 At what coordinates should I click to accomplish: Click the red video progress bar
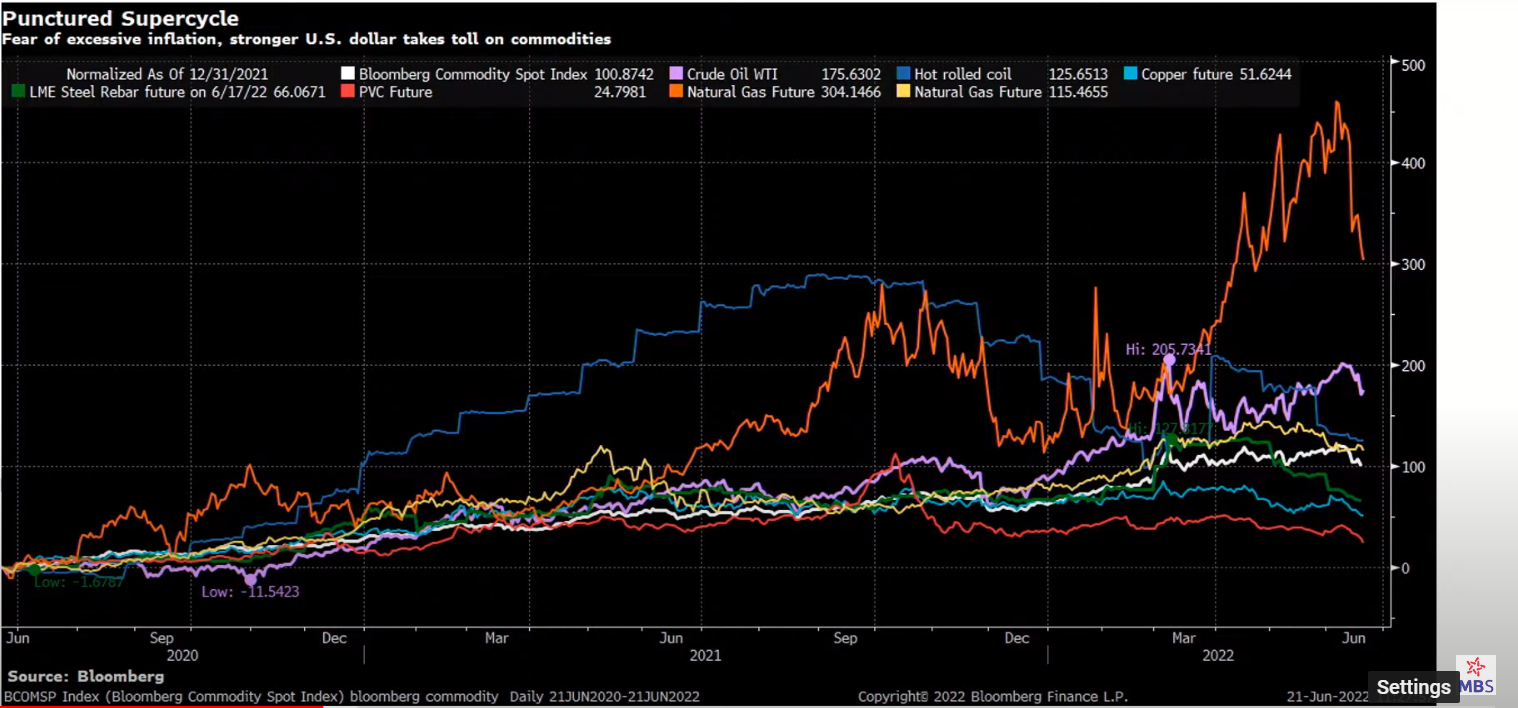[x=160, y=706]
